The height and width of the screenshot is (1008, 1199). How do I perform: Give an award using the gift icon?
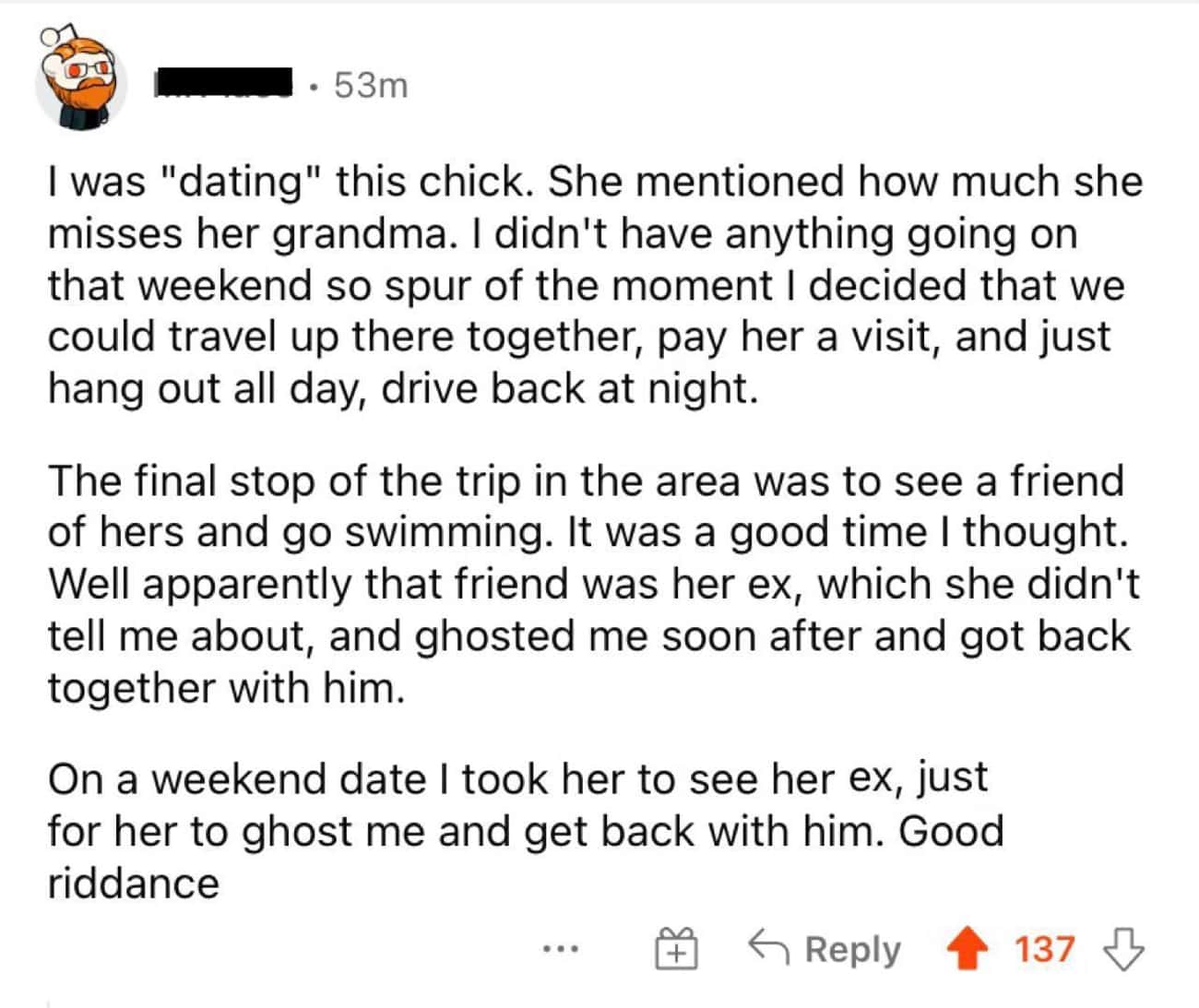676,949
